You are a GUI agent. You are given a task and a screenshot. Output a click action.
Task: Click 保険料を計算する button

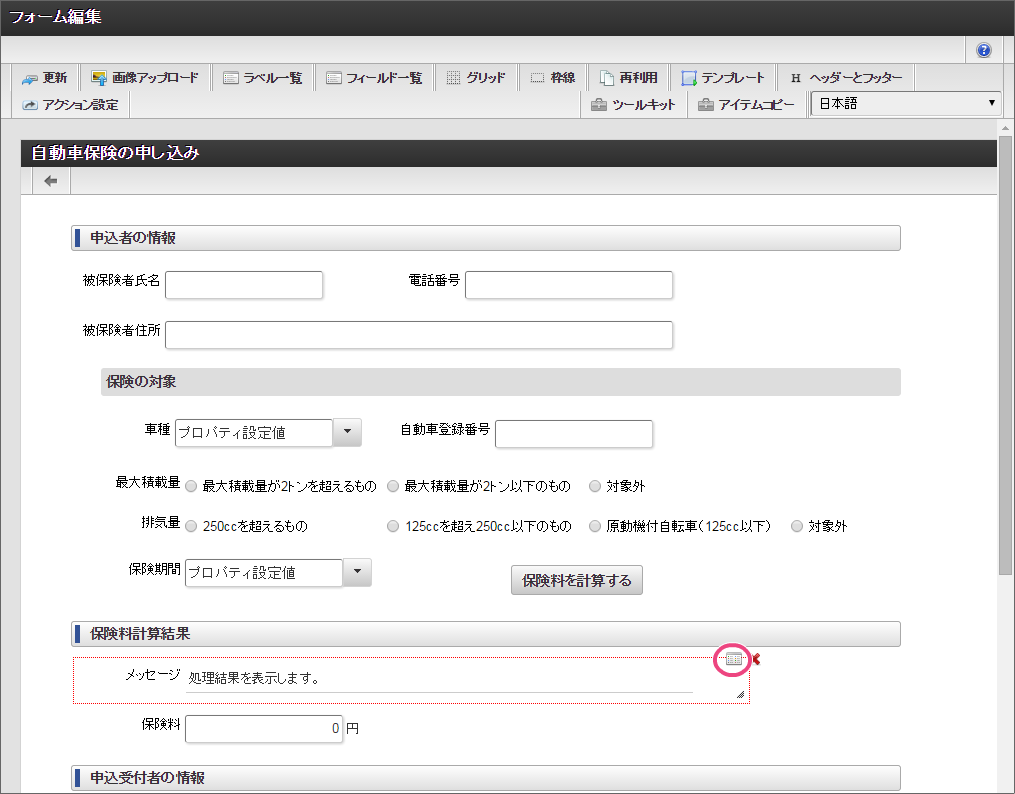click(577, 580)
